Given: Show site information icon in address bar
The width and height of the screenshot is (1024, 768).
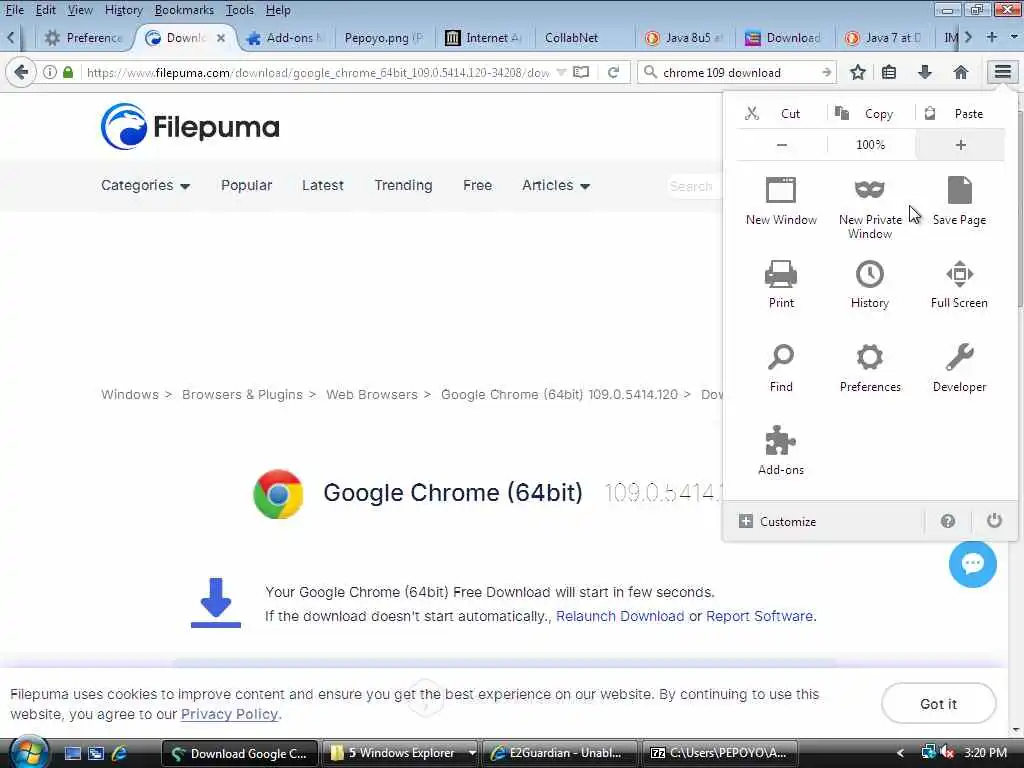Looking at the screenshot, I should pos(50,72).
